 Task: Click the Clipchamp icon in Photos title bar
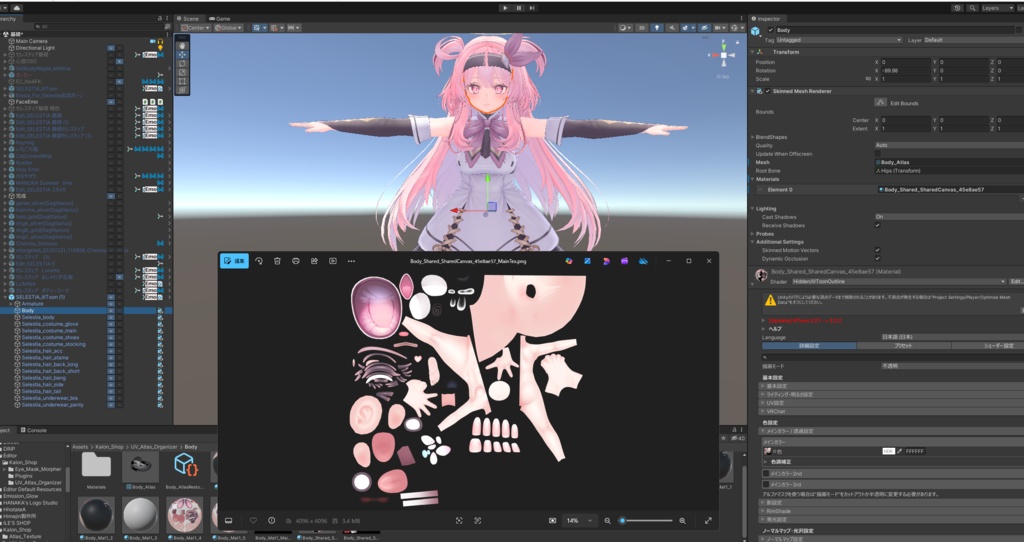[x=624, y=261]
